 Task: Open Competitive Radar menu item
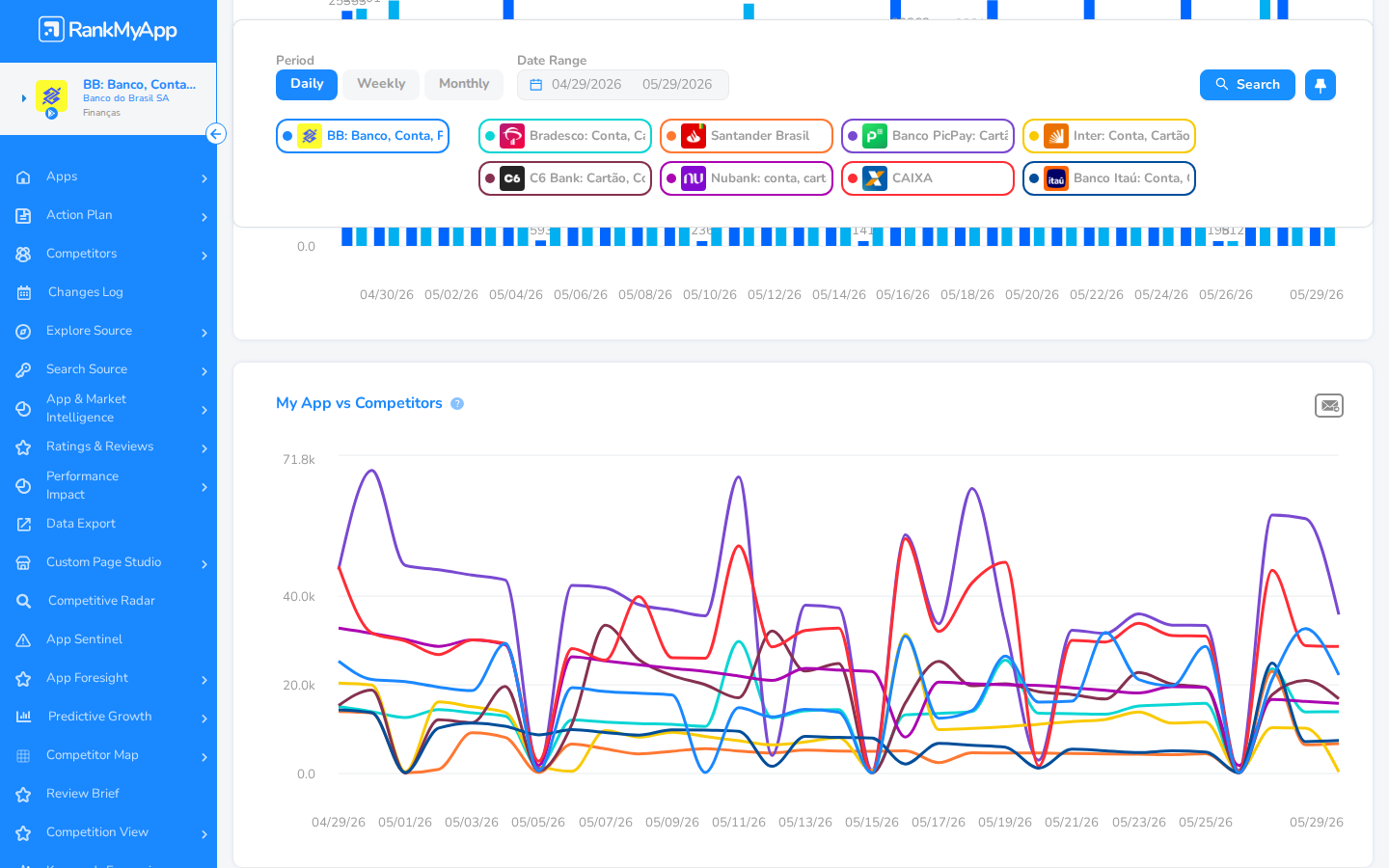pos(101,601)
